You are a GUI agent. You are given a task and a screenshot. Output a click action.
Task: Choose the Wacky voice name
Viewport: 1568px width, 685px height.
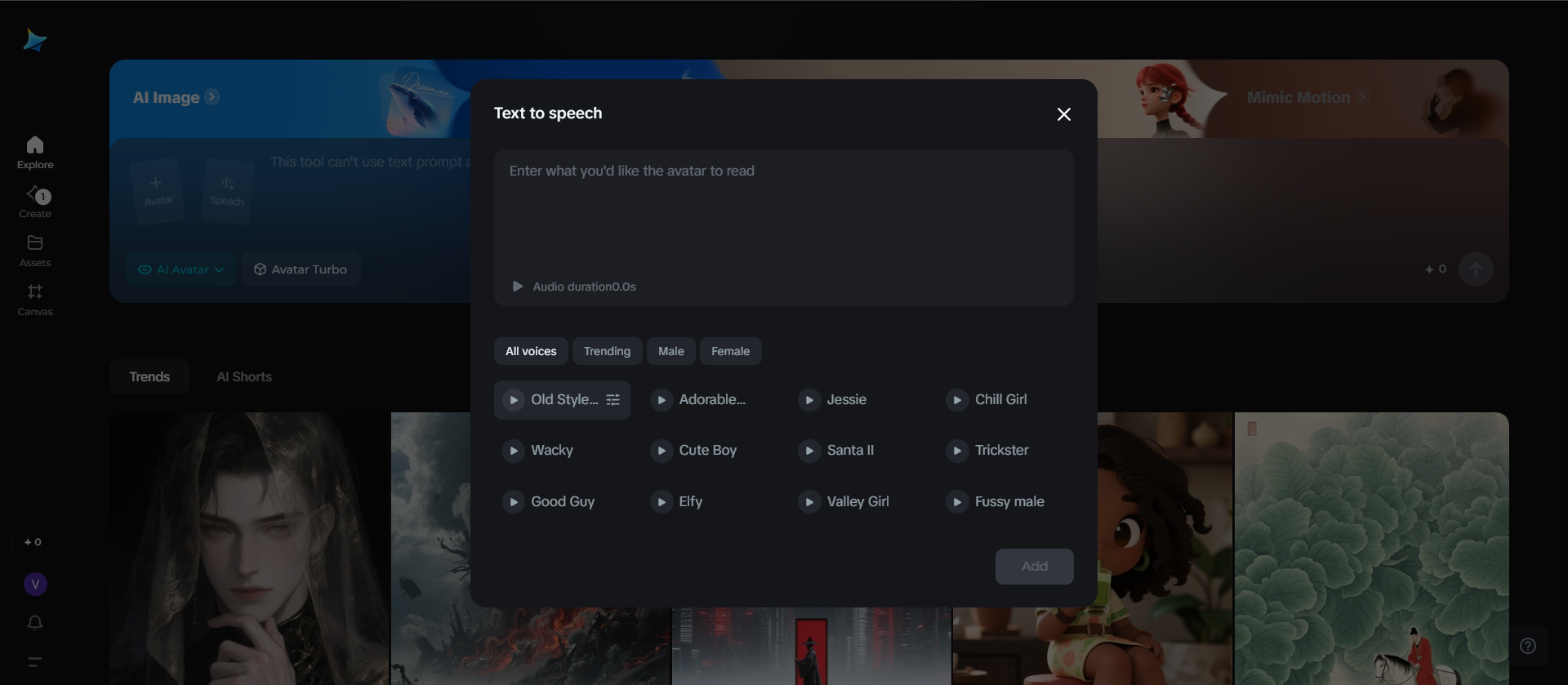click(552, 451)
